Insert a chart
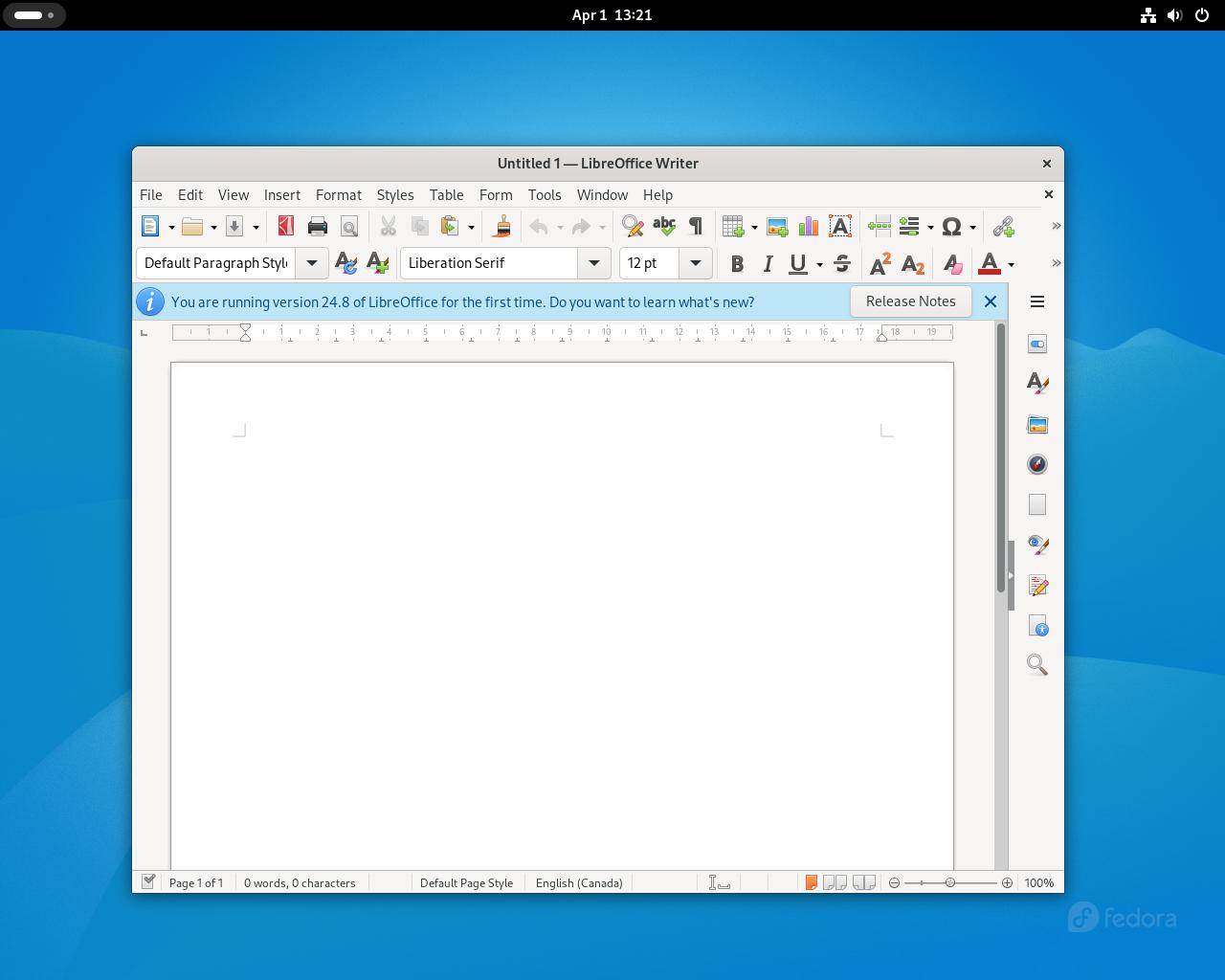 tap(809, 227)
